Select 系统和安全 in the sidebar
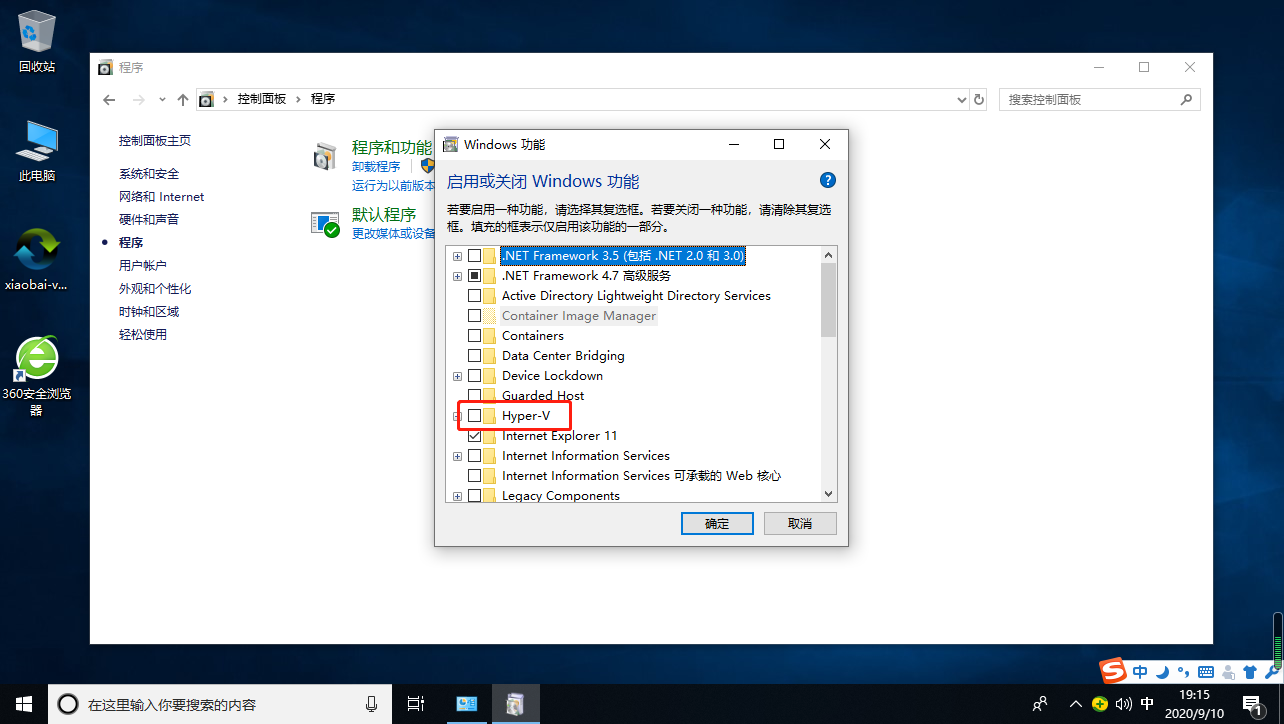 click(149, 174)
